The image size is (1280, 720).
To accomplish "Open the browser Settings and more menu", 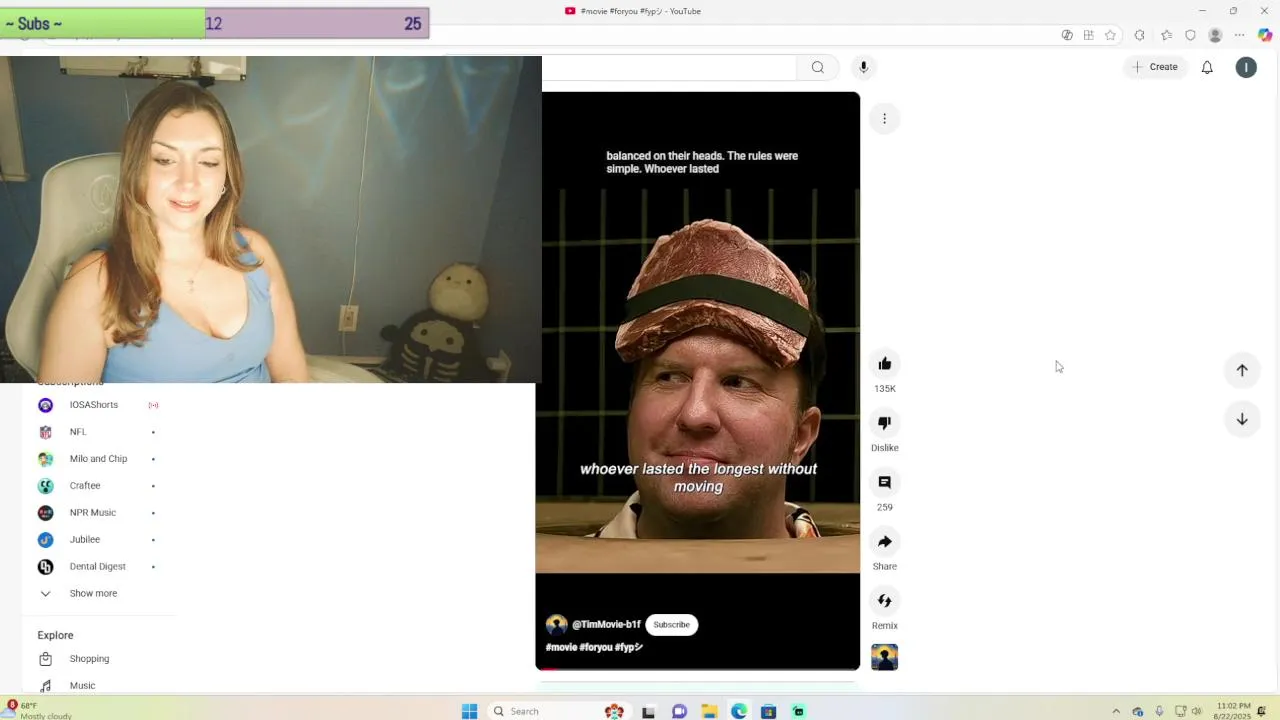I will [1241, 35].
